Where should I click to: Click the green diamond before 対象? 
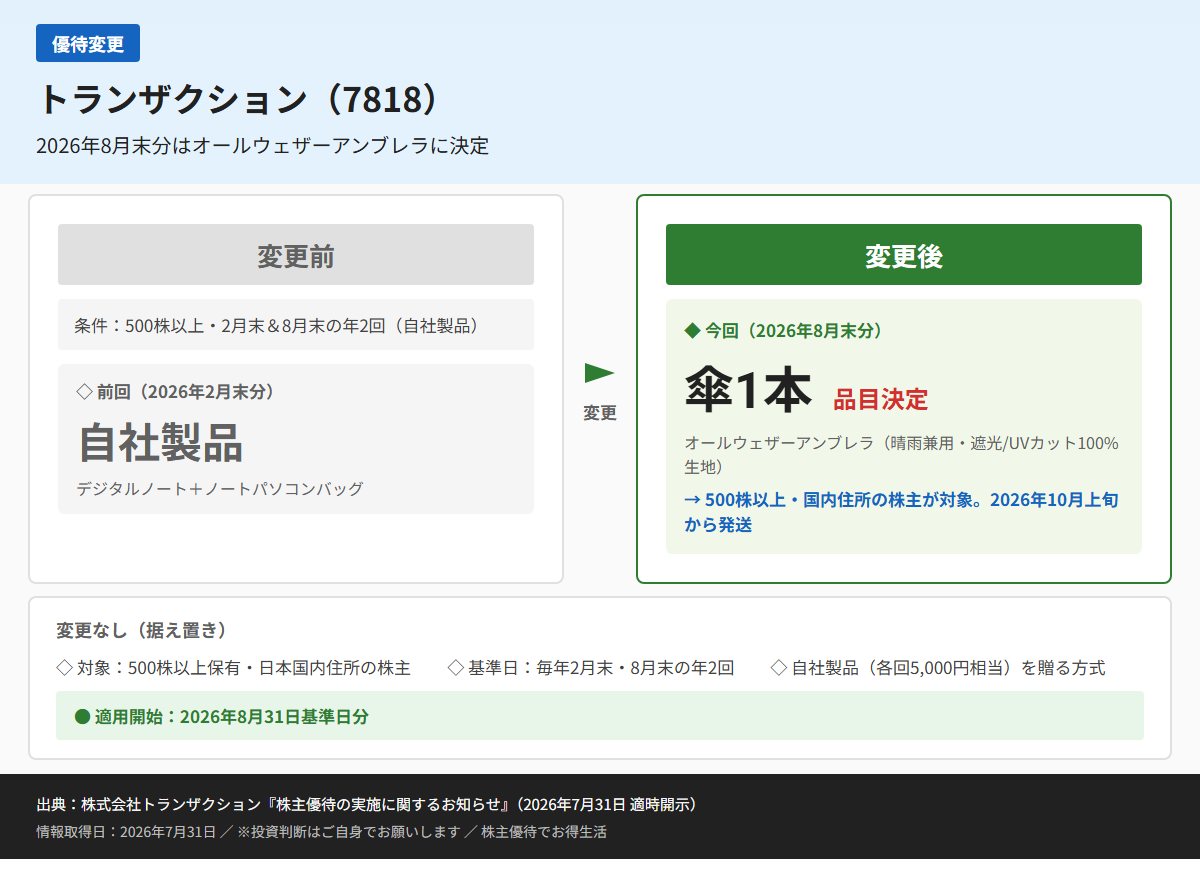point(64,668)
